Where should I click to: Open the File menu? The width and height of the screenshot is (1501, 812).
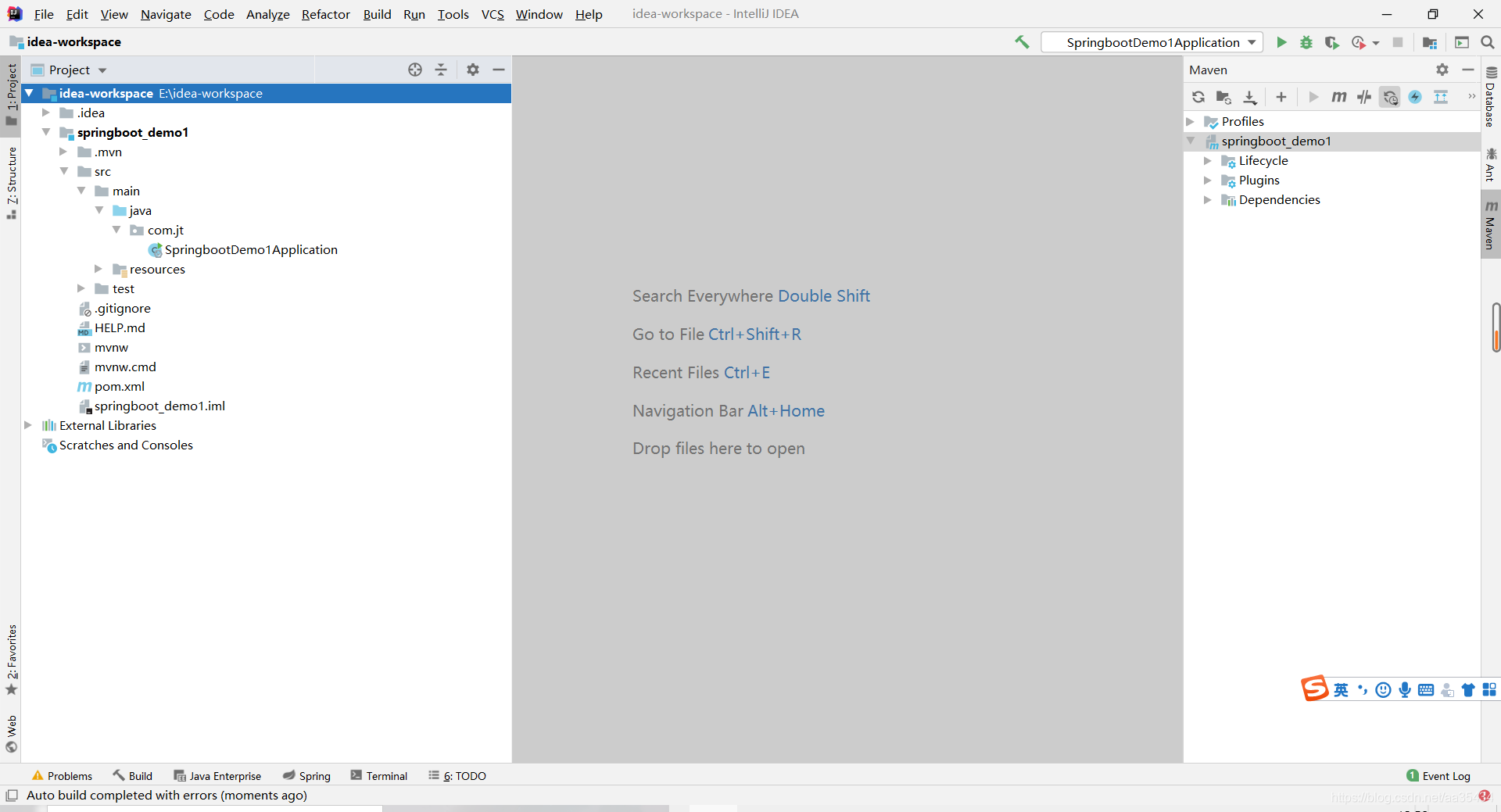44,14
